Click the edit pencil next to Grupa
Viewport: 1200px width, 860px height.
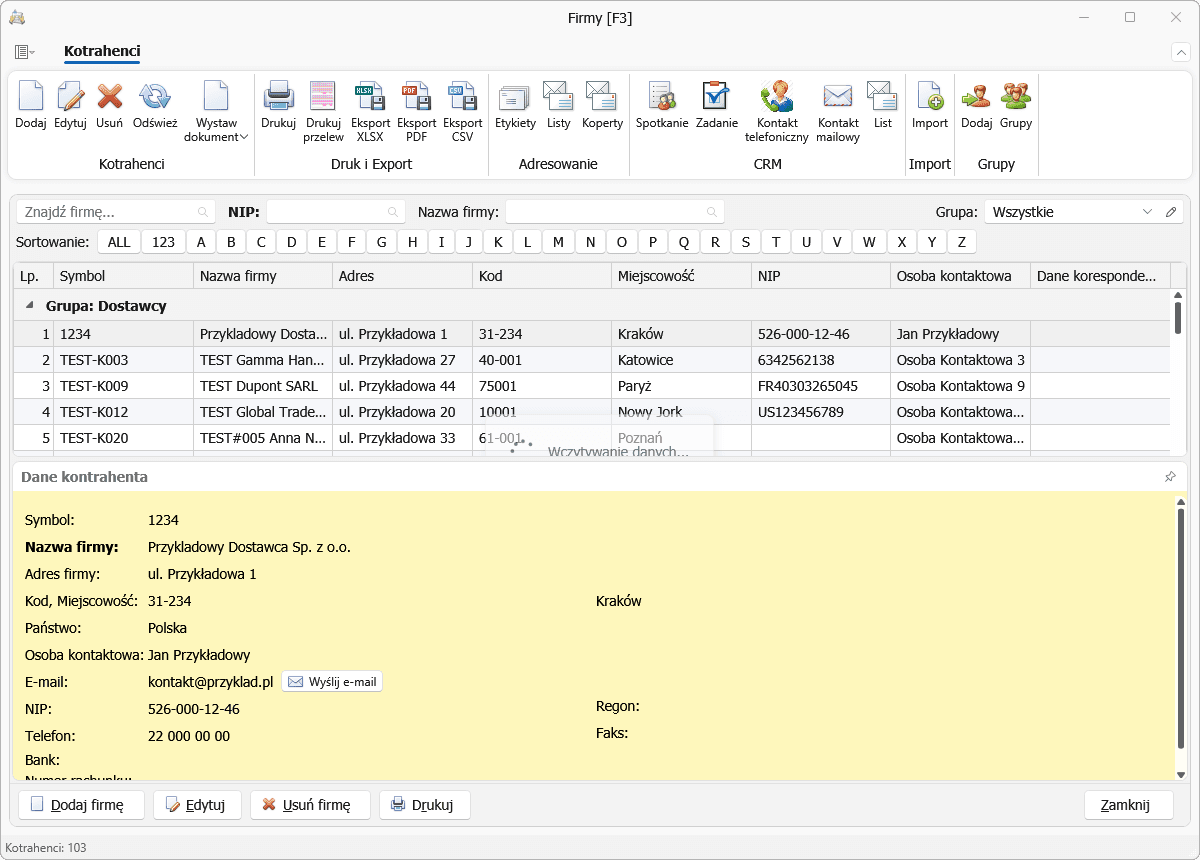[x=1172, y=212]
